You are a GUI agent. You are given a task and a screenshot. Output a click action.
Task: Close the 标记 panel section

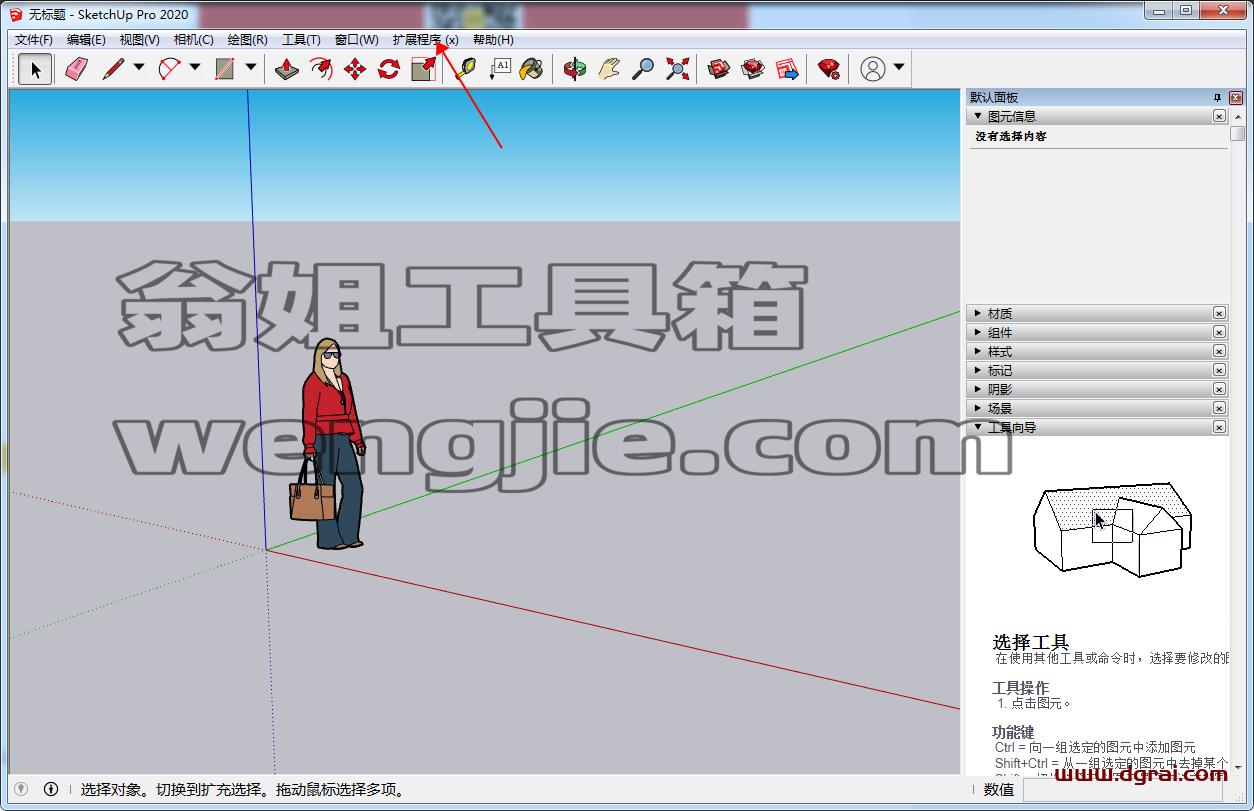coord(1219,370)
